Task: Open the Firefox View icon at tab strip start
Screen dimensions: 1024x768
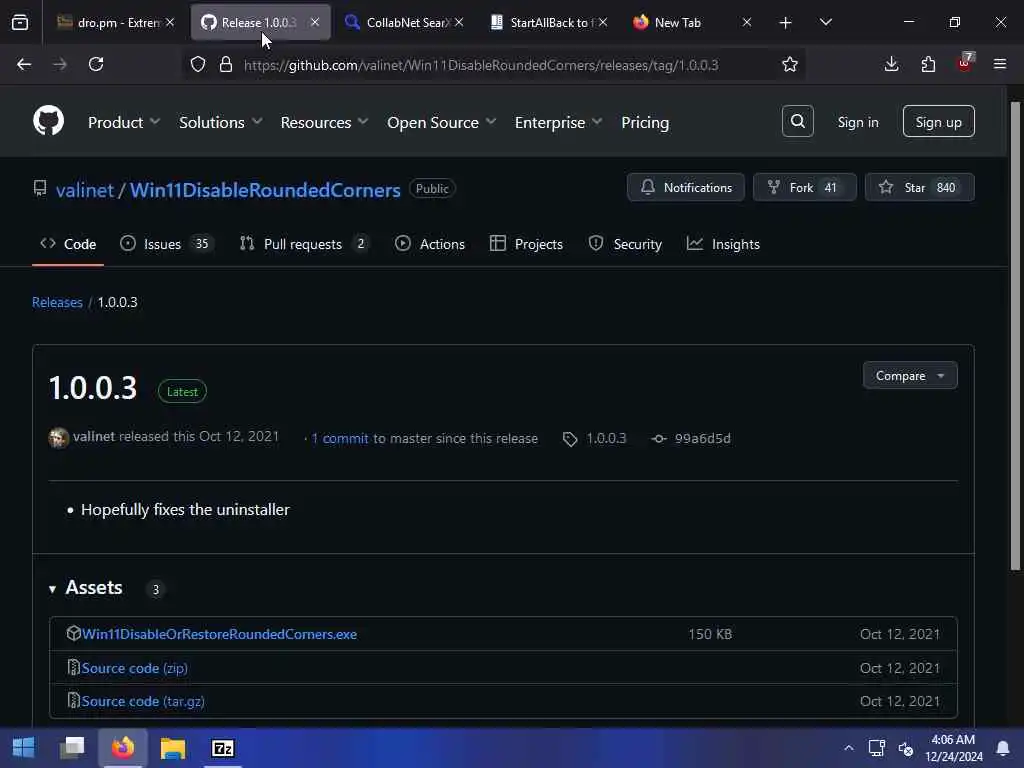Action: [x=20, y=23]
